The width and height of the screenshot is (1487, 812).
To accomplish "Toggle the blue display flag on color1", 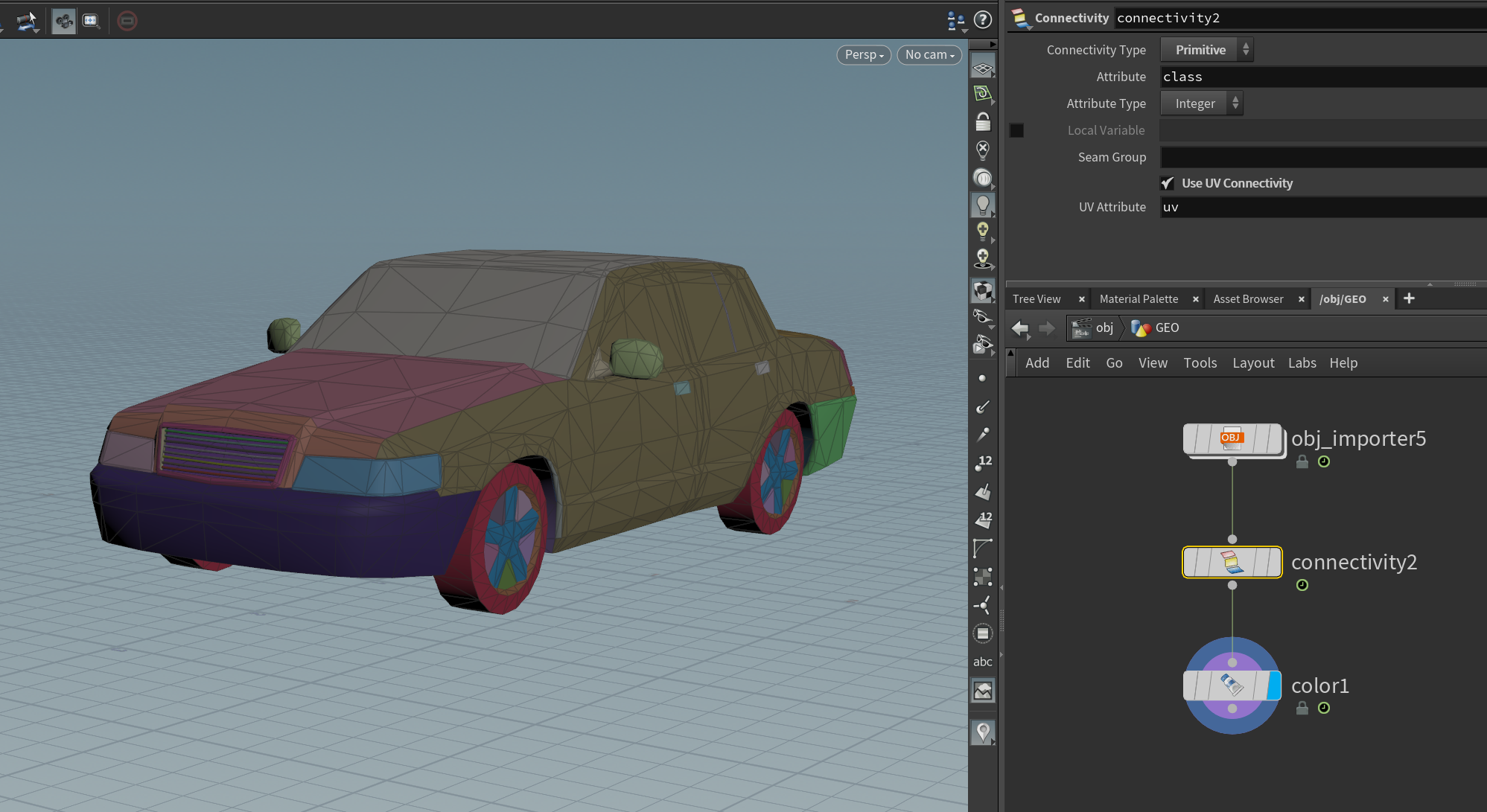I will 1273,685.
